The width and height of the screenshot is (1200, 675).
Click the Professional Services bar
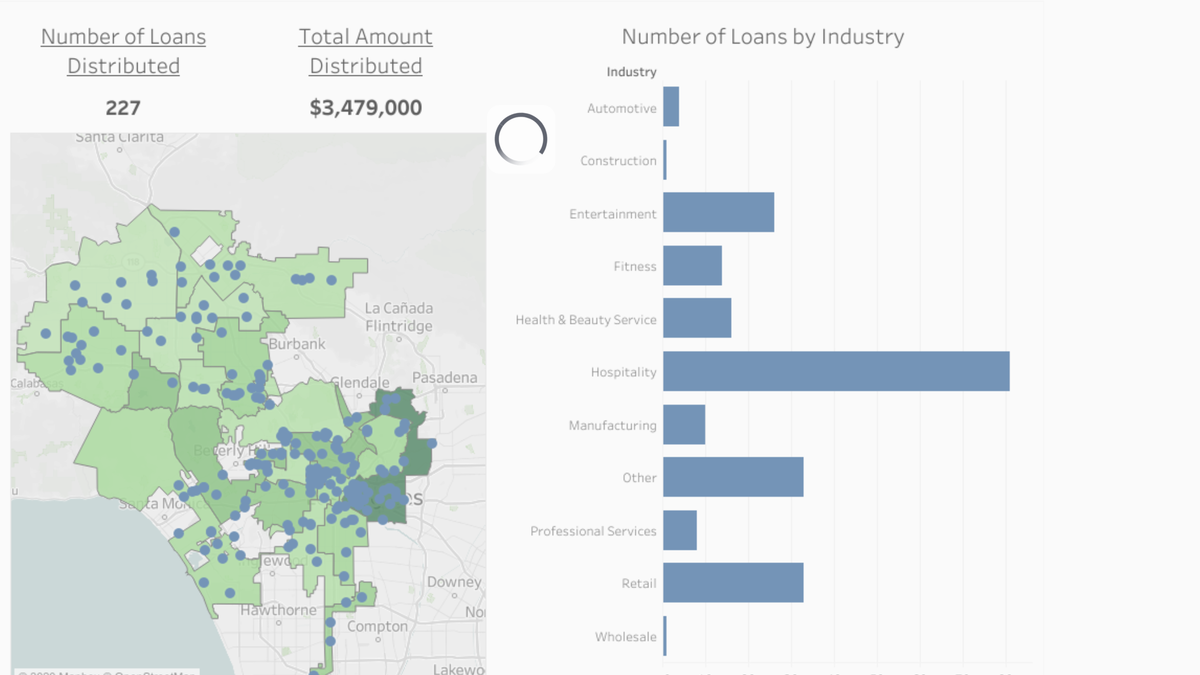click(680, 530)
